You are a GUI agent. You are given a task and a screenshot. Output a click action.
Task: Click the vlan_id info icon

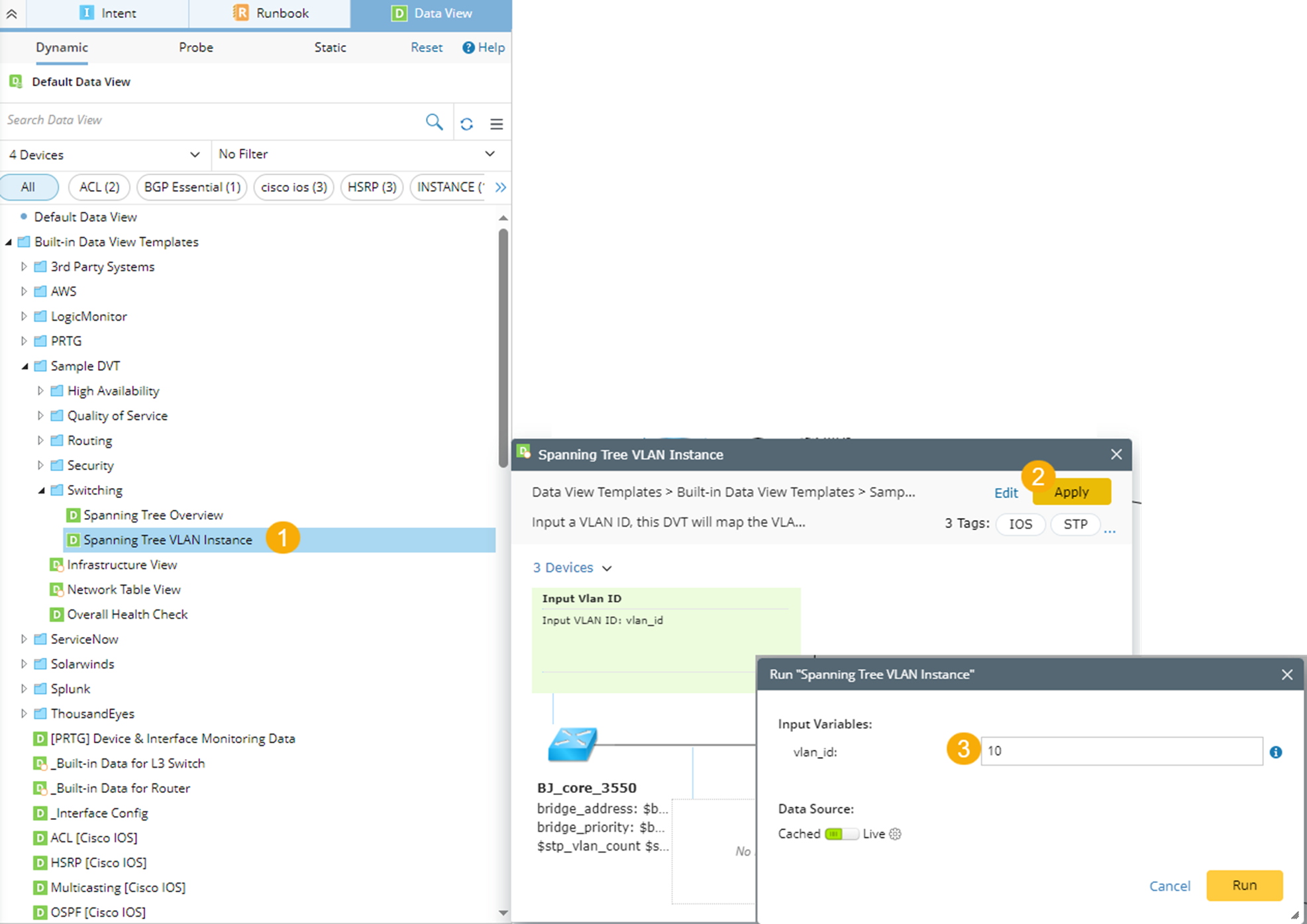[1275, 752]
